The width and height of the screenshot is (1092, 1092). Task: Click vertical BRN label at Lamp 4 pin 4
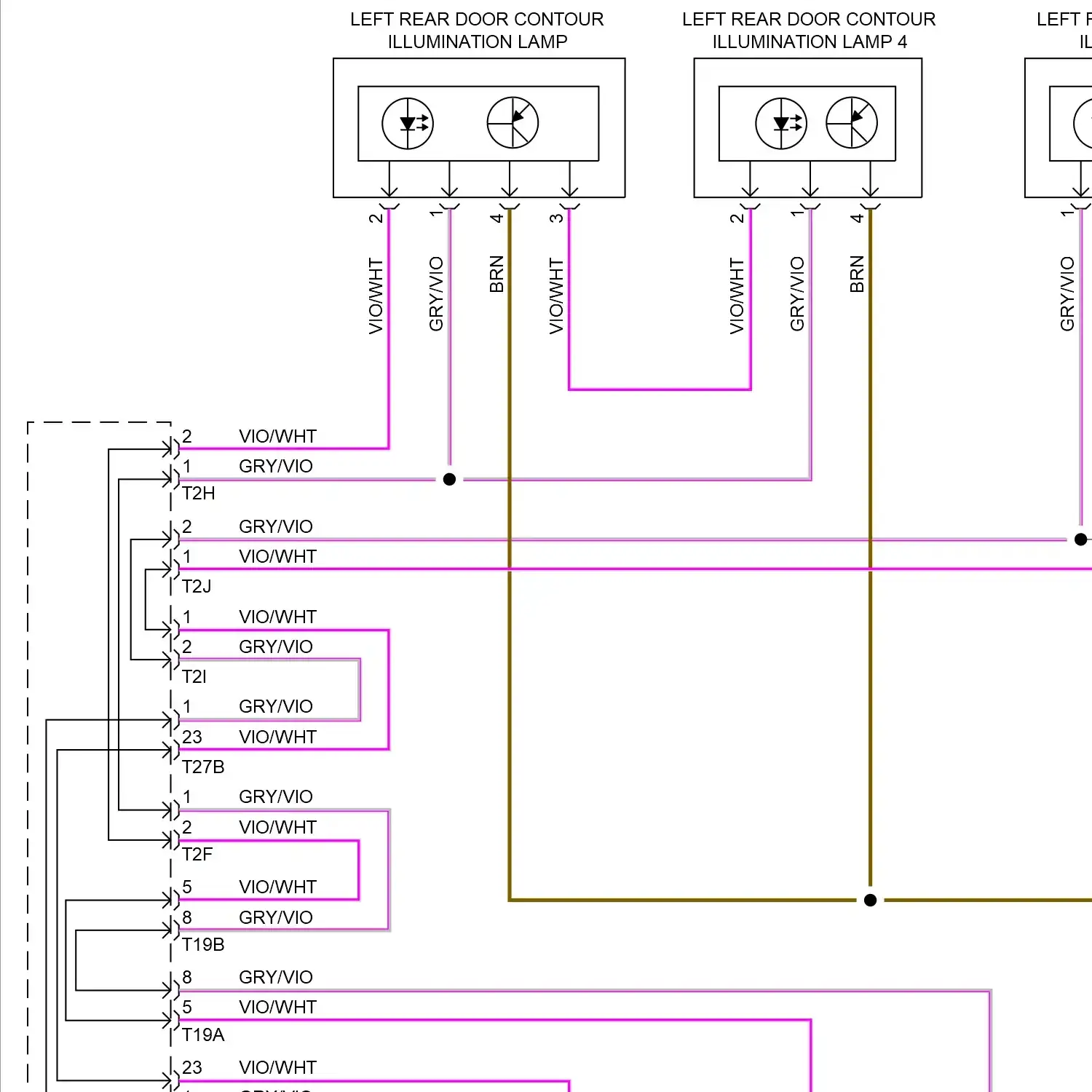coord(857,274)
